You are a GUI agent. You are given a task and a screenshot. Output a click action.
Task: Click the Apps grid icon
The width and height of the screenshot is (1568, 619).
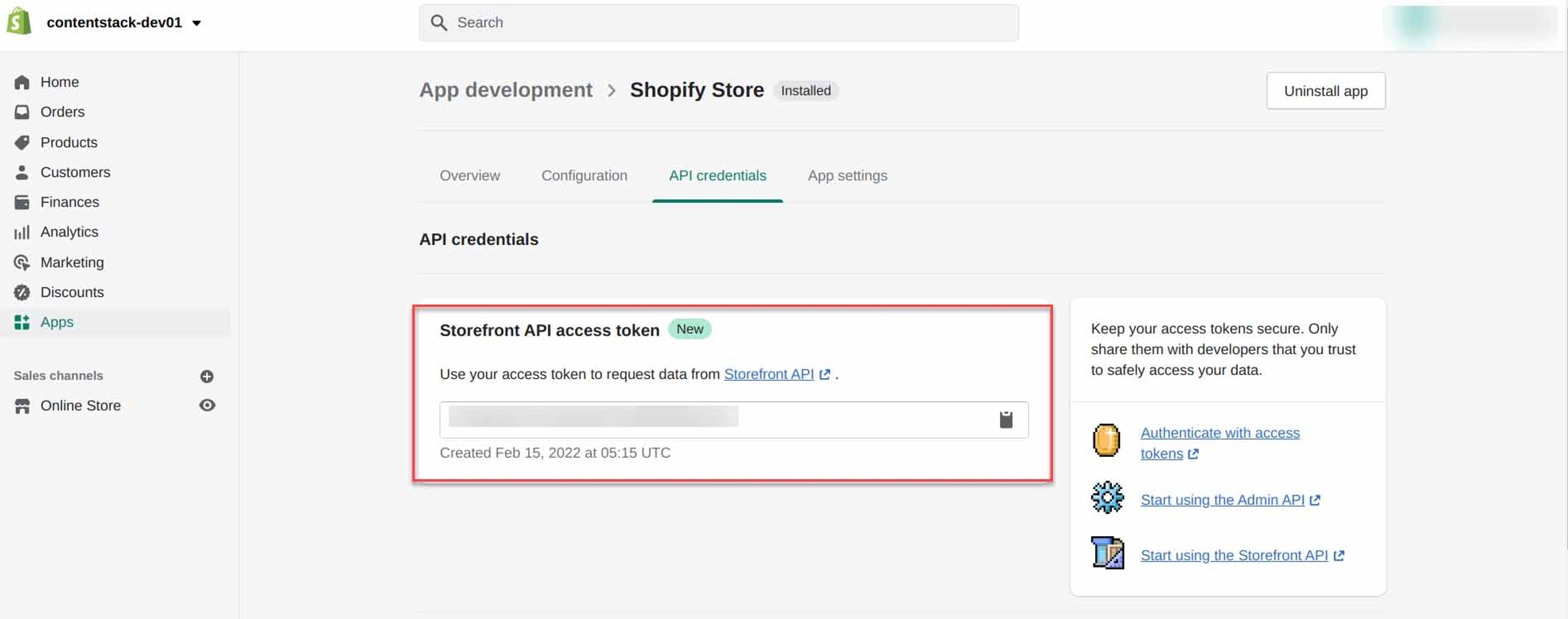22,322
